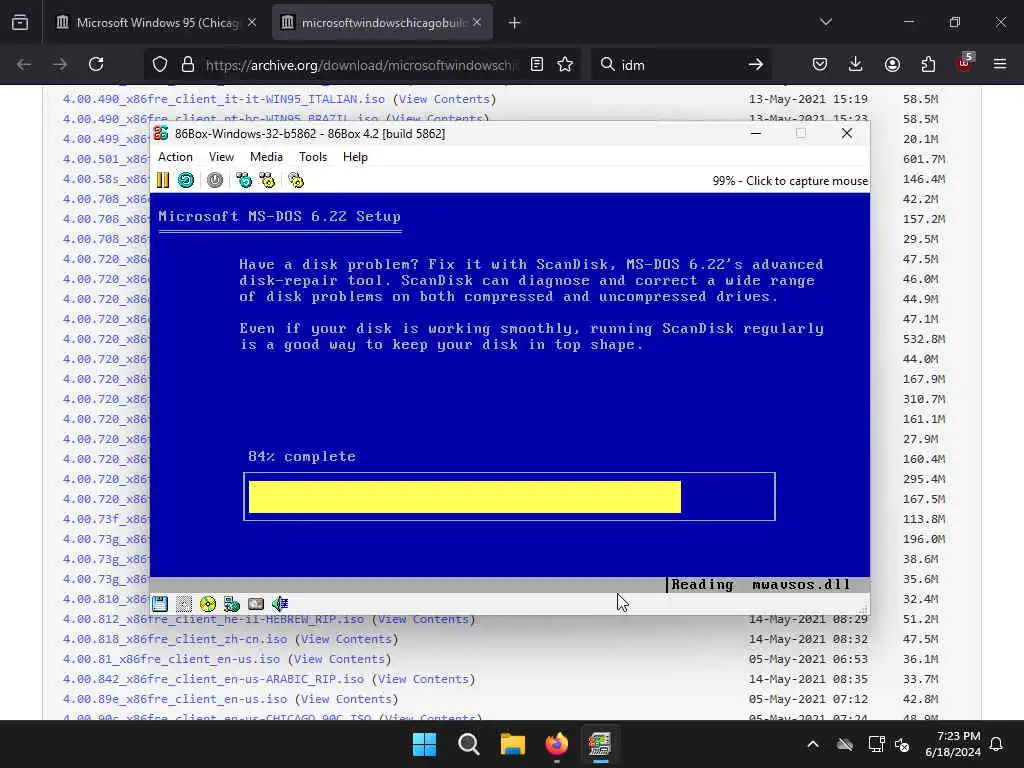This screenshot has width=1024, height=768.
Task: Click the archive.org URL address field
Action: pos(362,65)
